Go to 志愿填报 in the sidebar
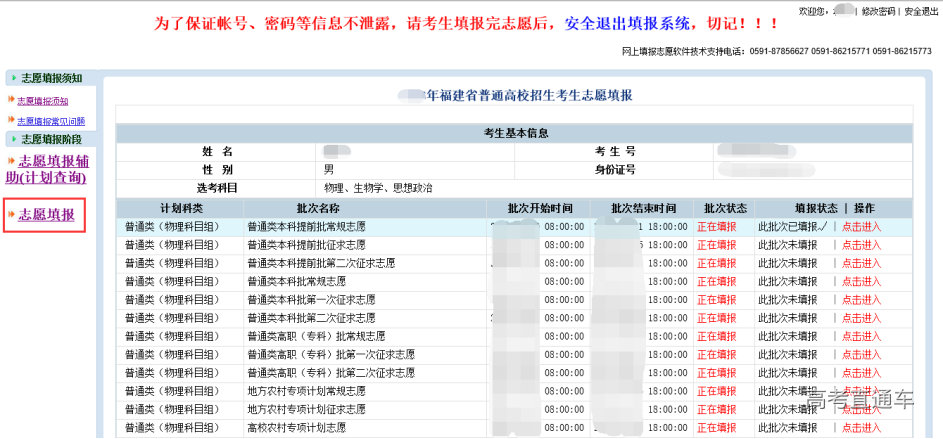The image size is (943, 439). pyautogui.click(x=47, y=213)
